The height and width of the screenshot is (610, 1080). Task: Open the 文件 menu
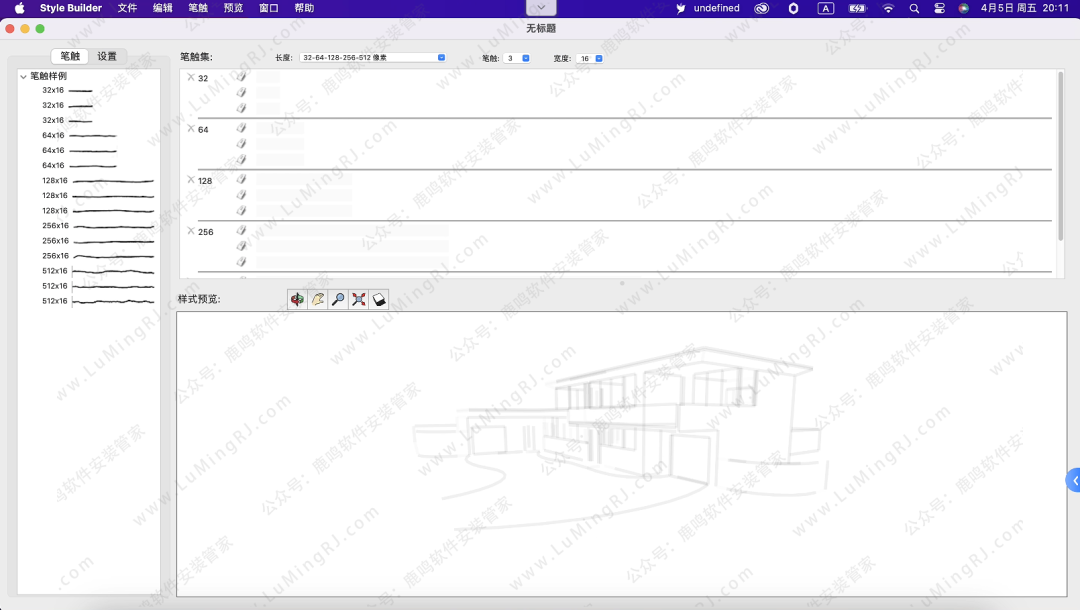click(x=127, y=8)
